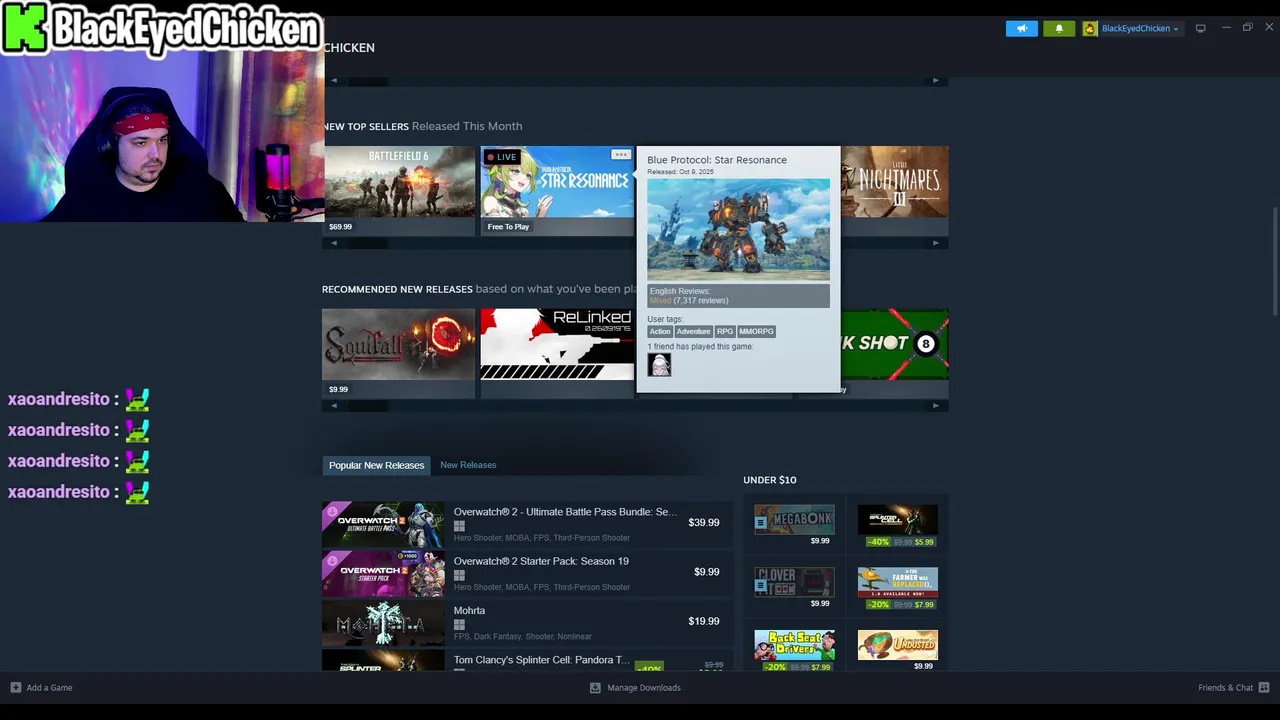1280x720 pixels.
Task: Open Manage Downloads
Action: click(635, 688)
